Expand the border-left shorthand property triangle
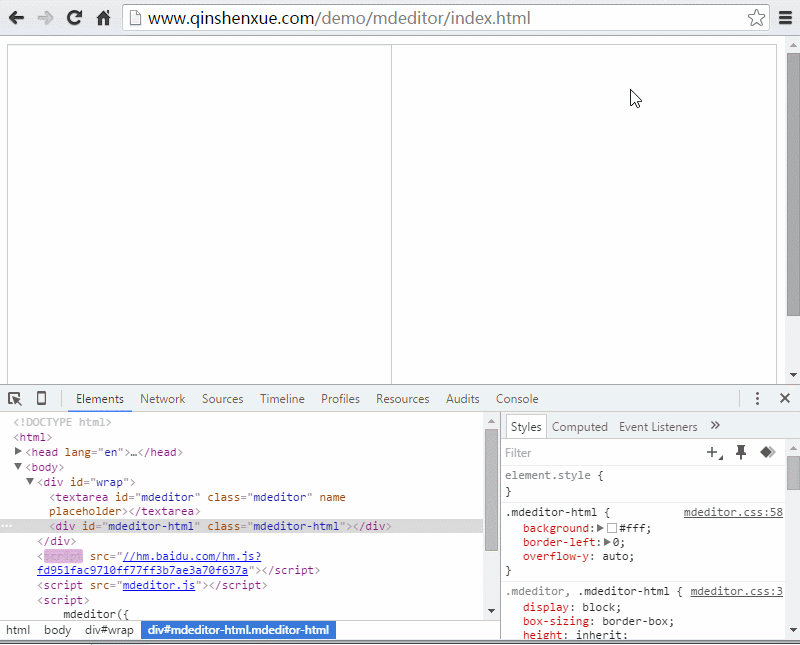 [x=607, y=542]
